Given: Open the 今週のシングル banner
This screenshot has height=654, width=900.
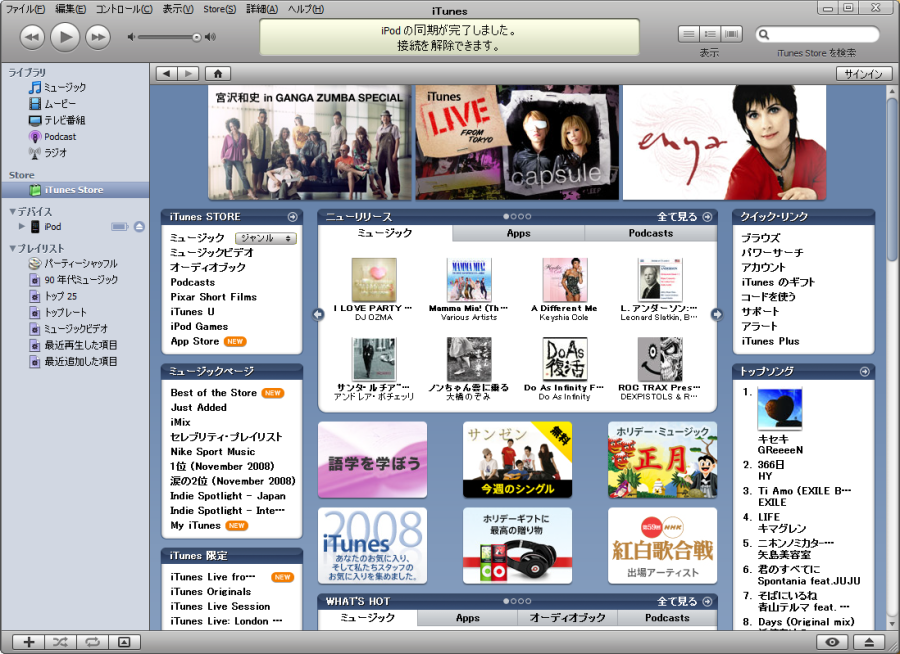Looking at the screenshot, I should click(517, 459).
